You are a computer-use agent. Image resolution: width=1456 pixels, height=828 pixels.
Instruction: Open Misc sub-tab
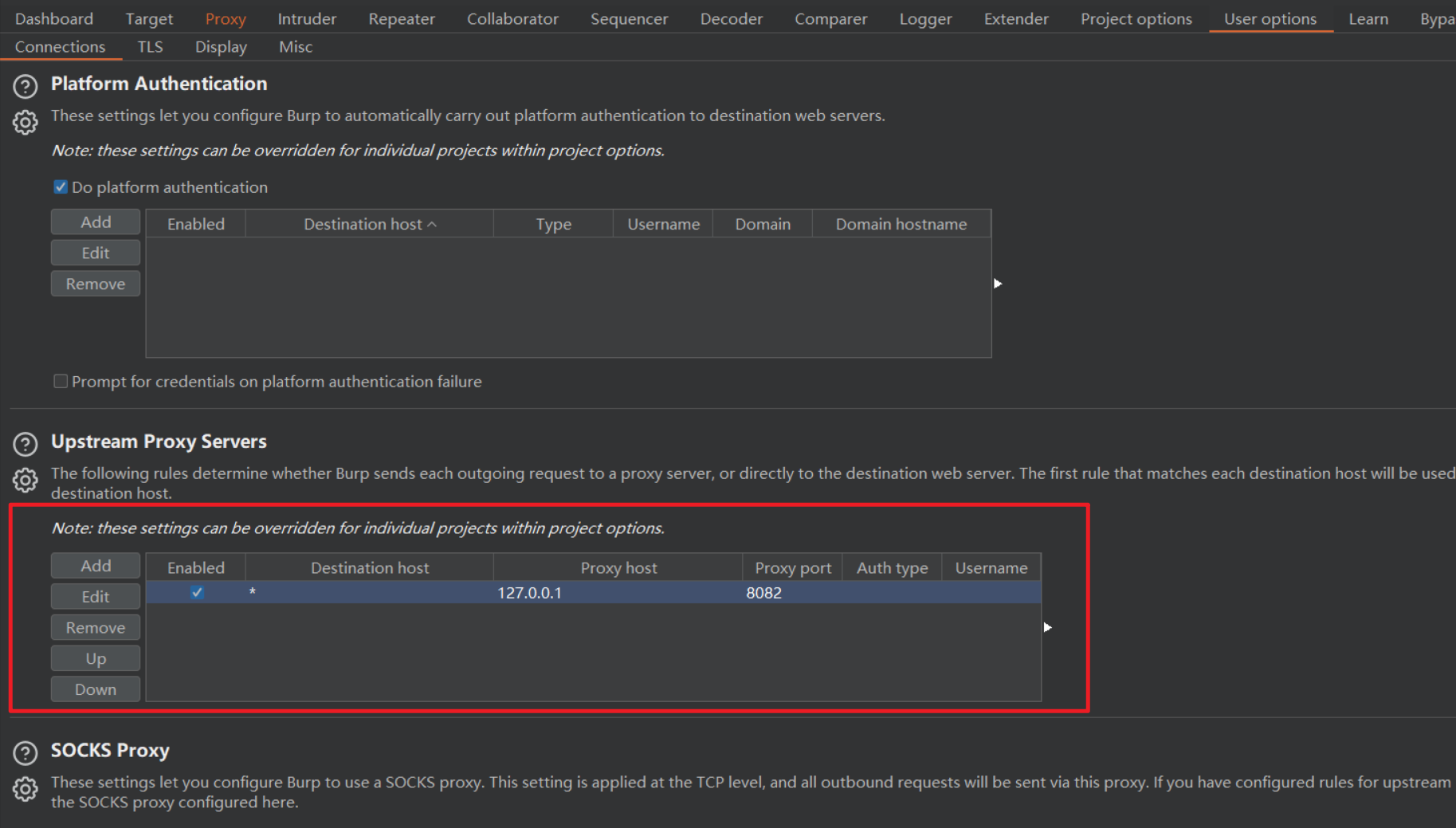(x=296, y=47)
